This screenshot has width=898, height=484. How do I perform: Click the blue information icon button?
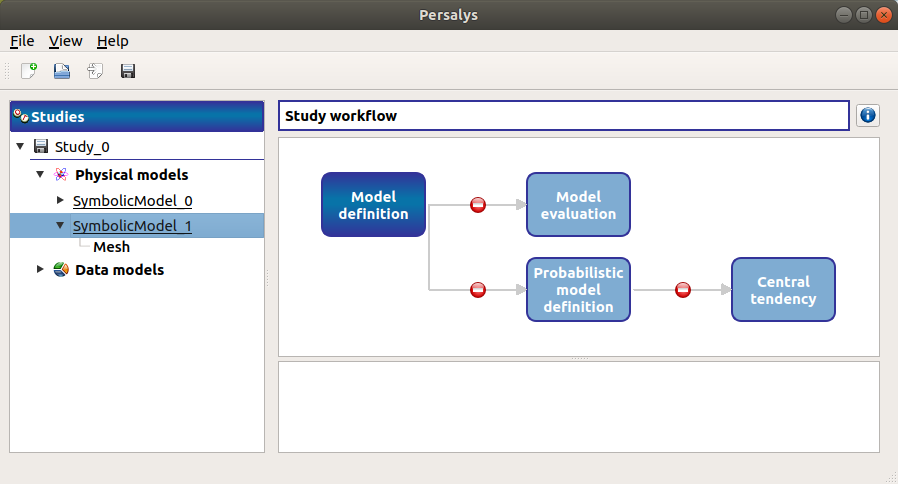(867, 115)
